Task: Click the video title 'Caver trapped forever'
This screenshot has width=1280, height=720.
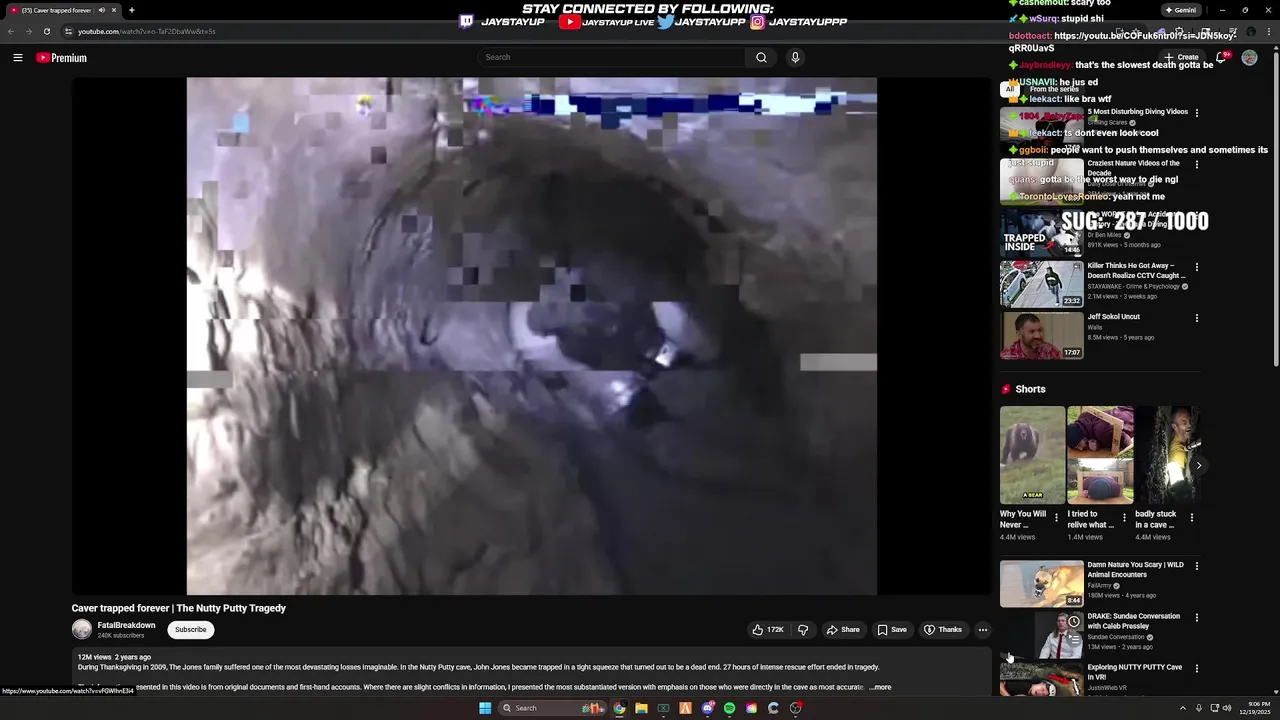Action: [x=178, y=608]
